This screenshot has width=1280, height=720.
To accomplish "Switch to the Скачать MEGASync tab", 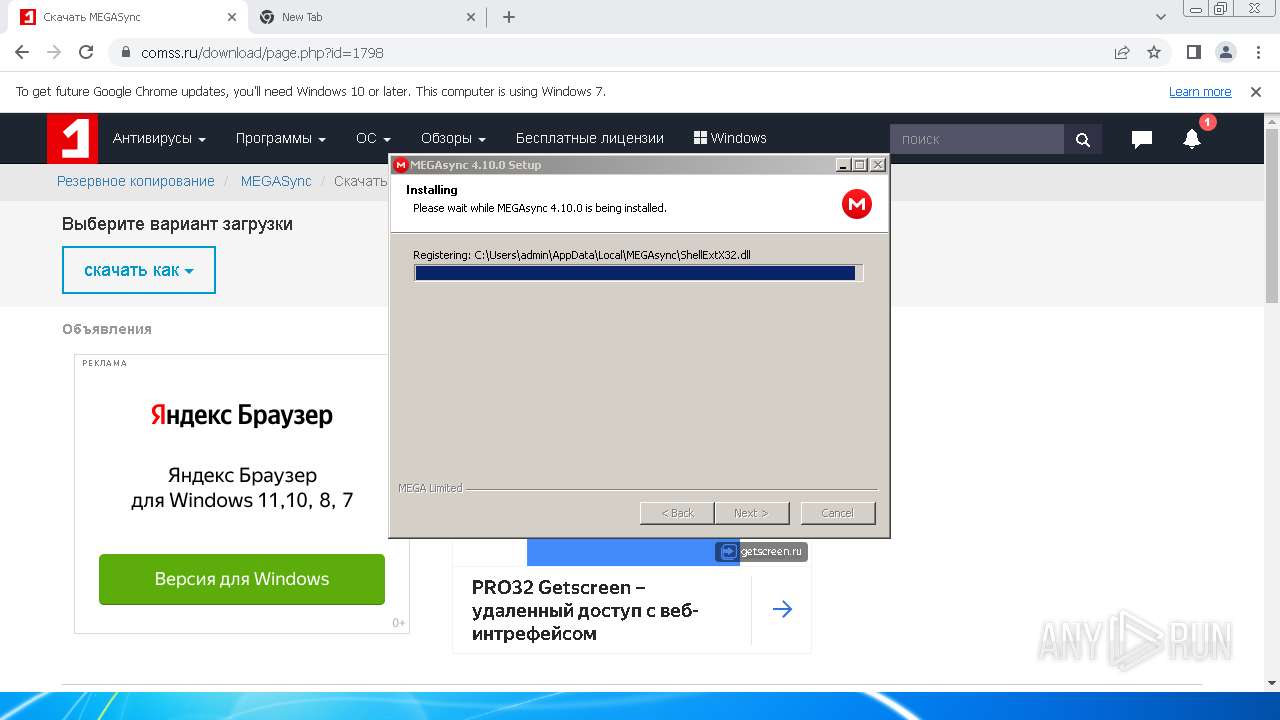I will (x=126, y=17).
